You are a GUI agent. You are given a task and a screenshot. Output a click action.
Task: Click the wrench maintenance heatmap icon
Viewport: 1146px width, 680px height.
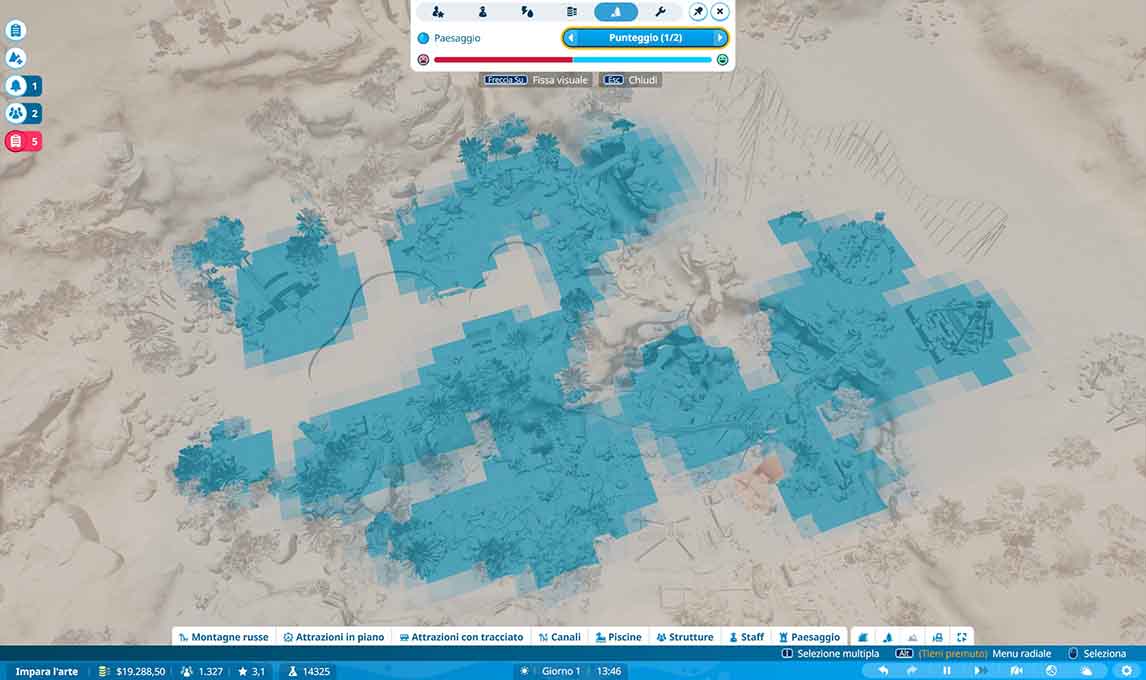pos(660,12)
